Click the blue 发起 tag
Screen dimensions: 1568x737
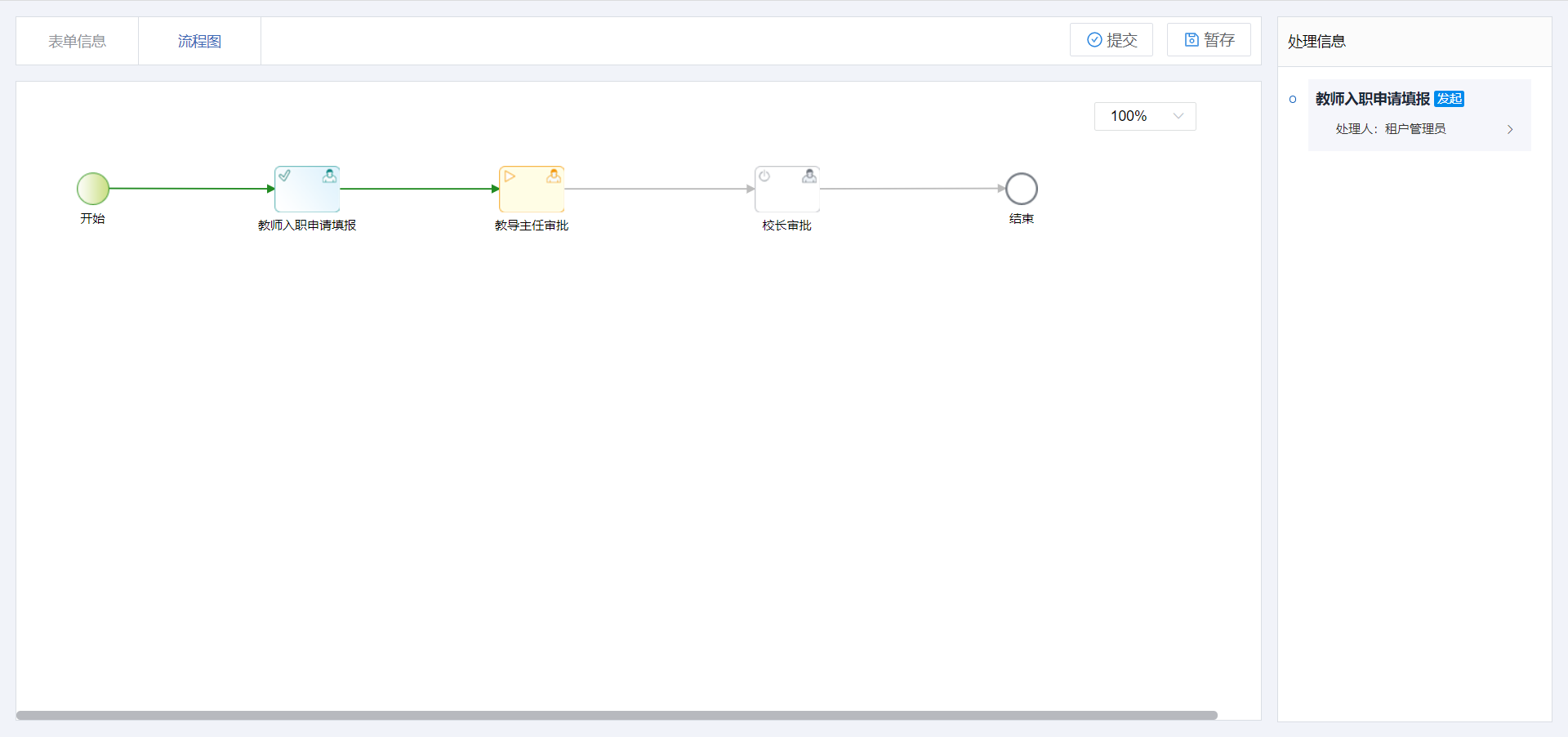[x=1450, y=99]
